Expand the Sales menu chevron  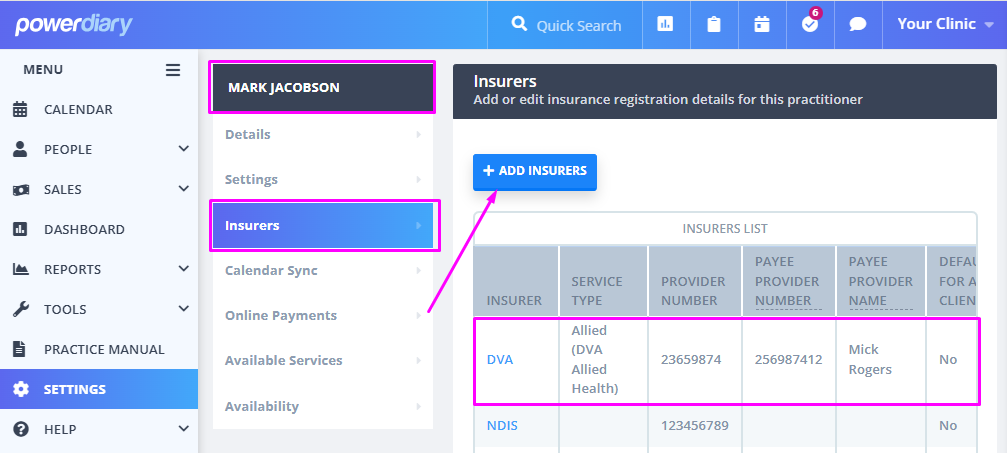[183, 189]
